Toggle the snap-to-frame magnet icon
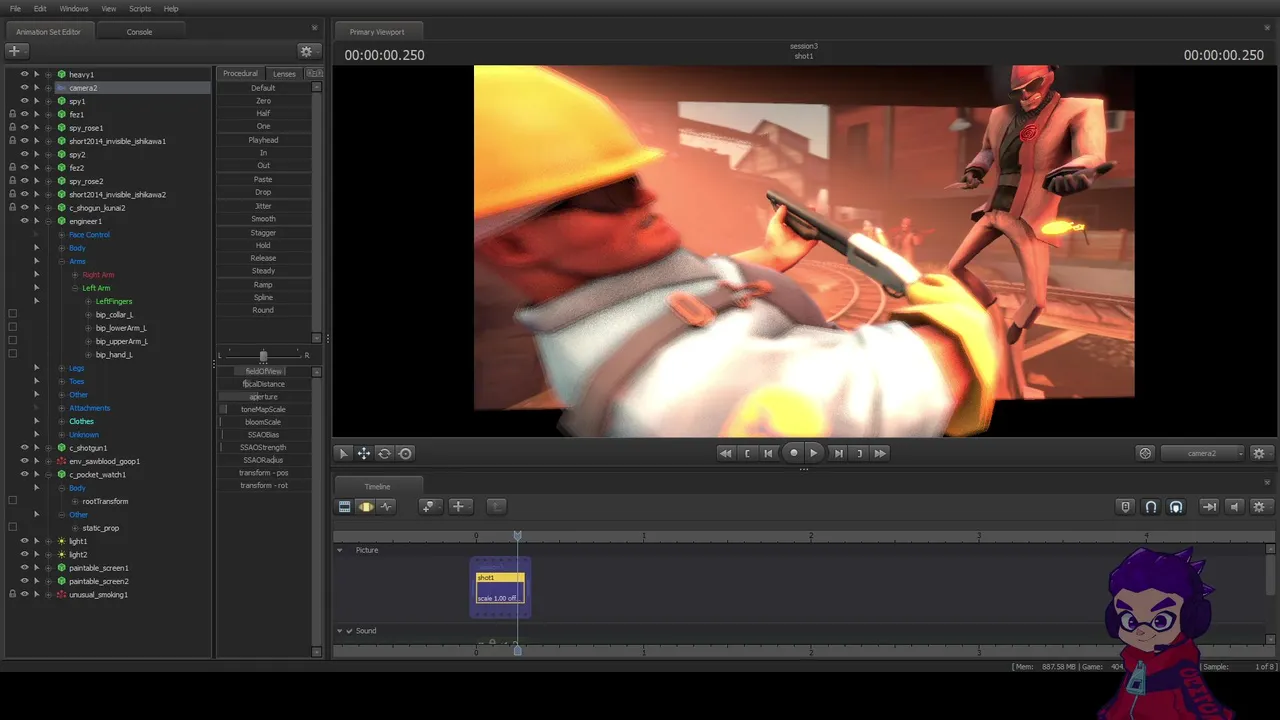 pyautogui.click(x=1176, y=507)
